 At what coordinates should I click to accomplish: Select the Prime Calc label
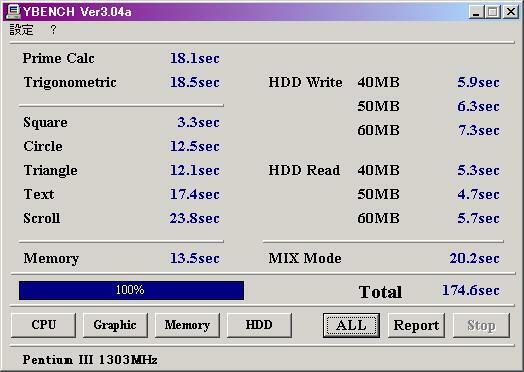click(x=58, y=58)
